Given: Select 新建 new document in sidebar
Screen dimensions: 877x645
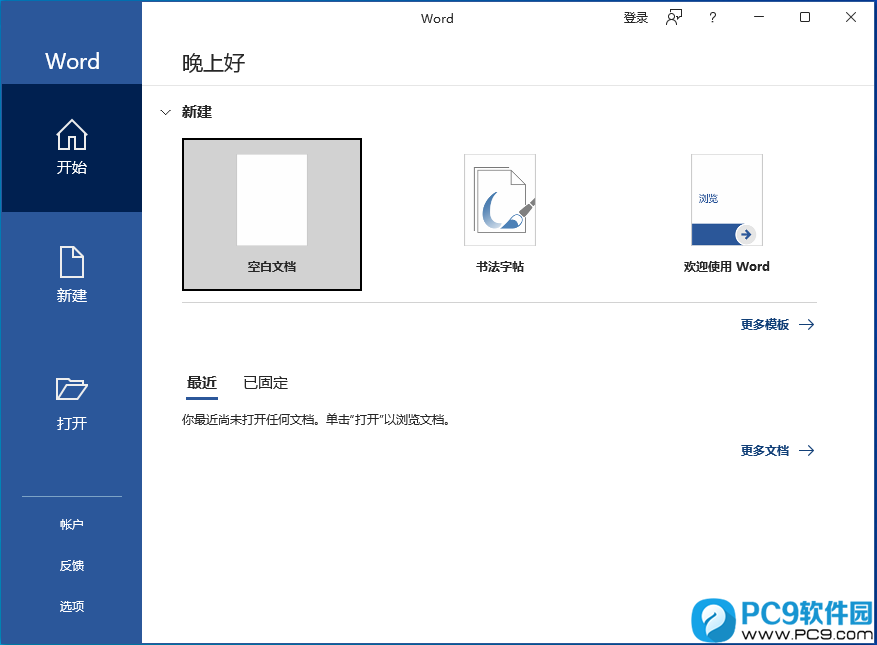Looking at the screenshot, I should tap(72, 275).
